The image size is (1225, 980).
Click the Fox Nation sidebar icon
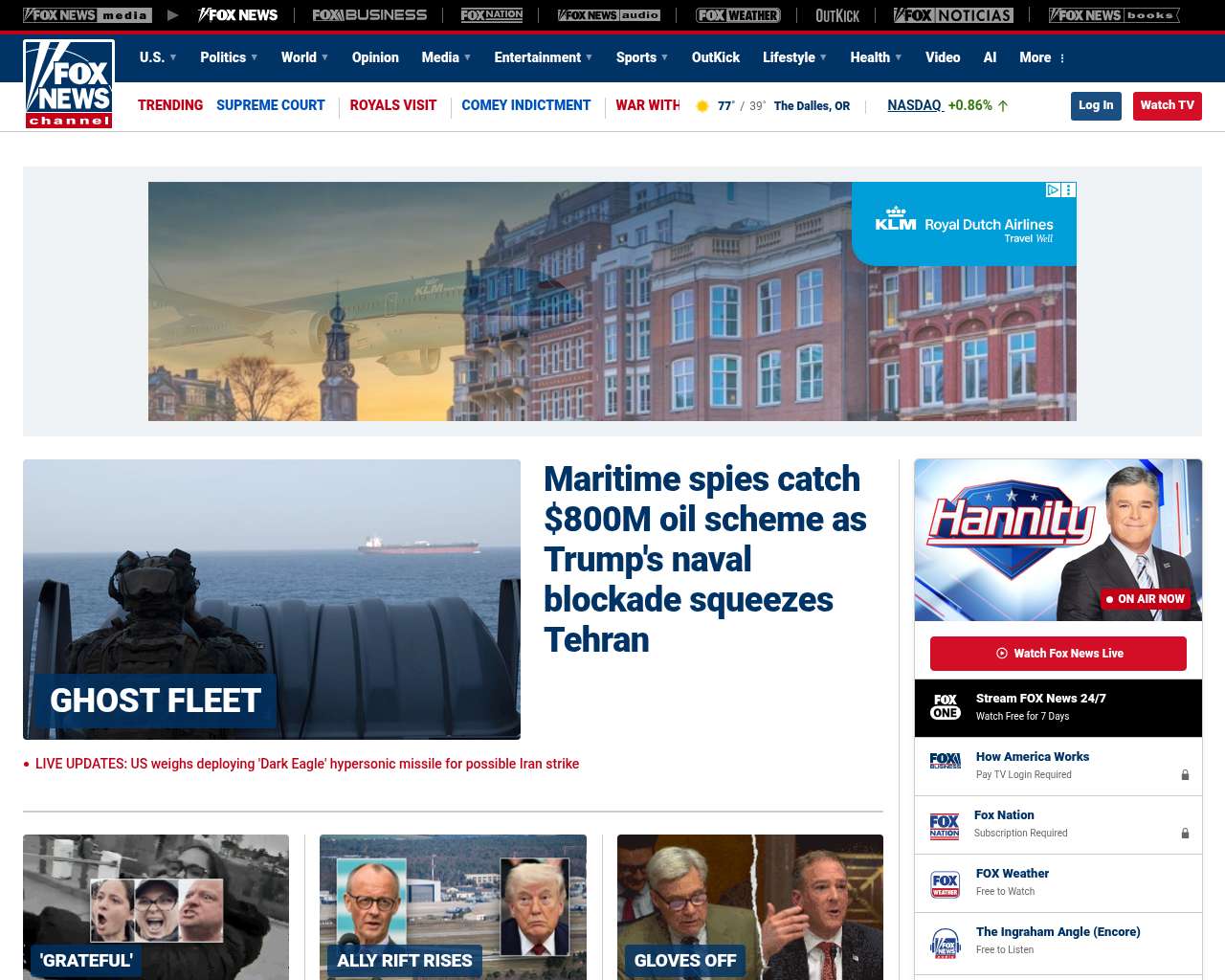(945, 824)
